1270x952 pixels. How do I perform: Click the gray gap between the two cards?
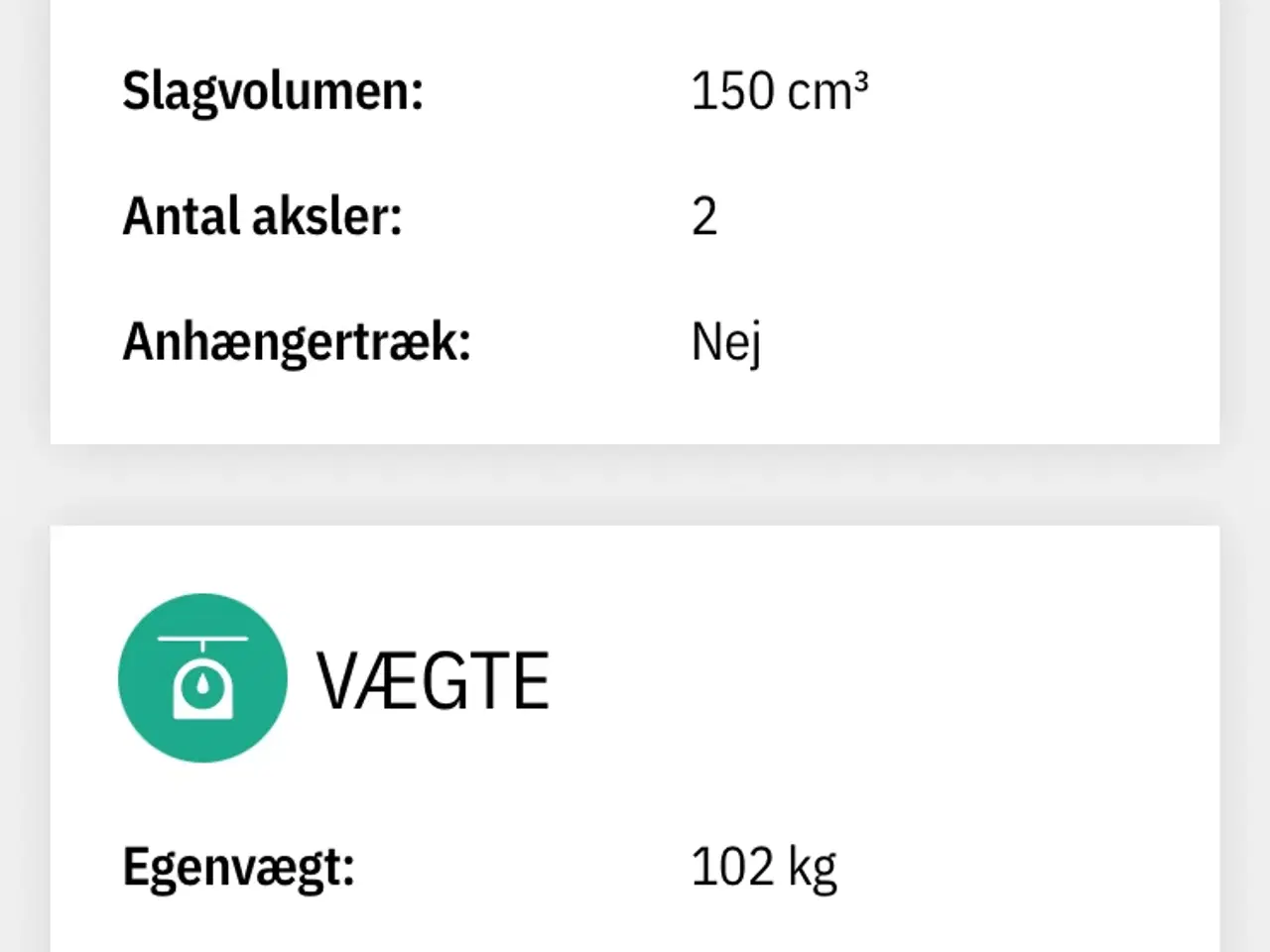click(635, 481)
